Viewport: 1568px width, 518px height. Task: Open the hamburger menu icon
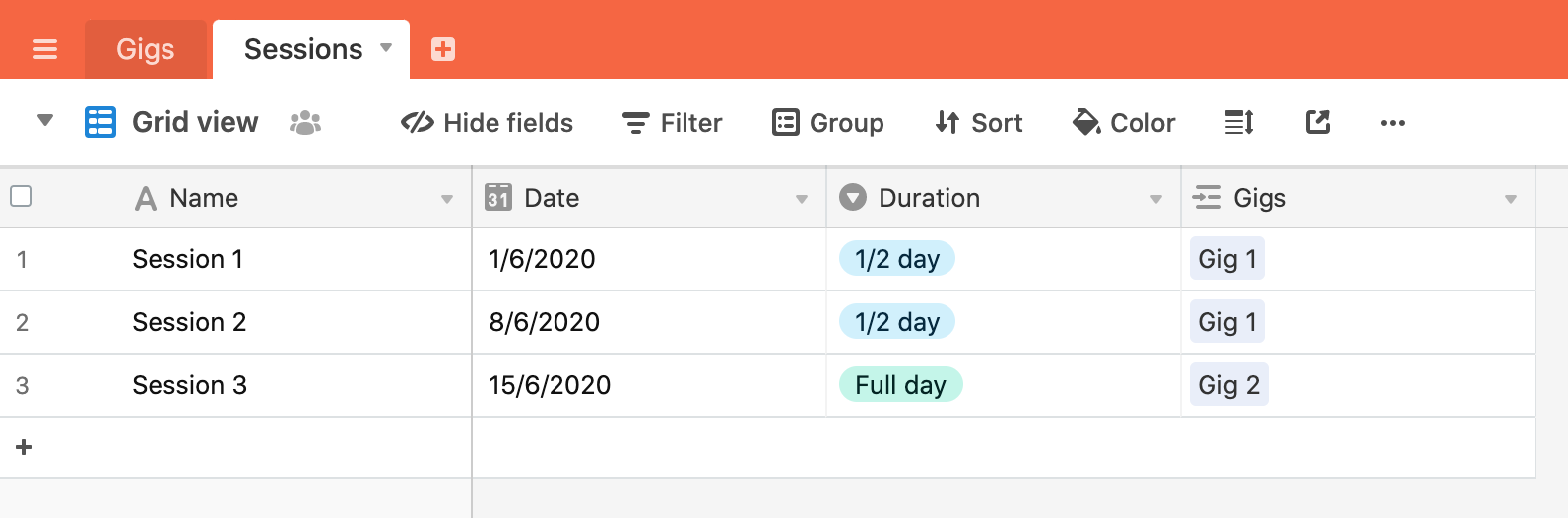click(45, 49)
